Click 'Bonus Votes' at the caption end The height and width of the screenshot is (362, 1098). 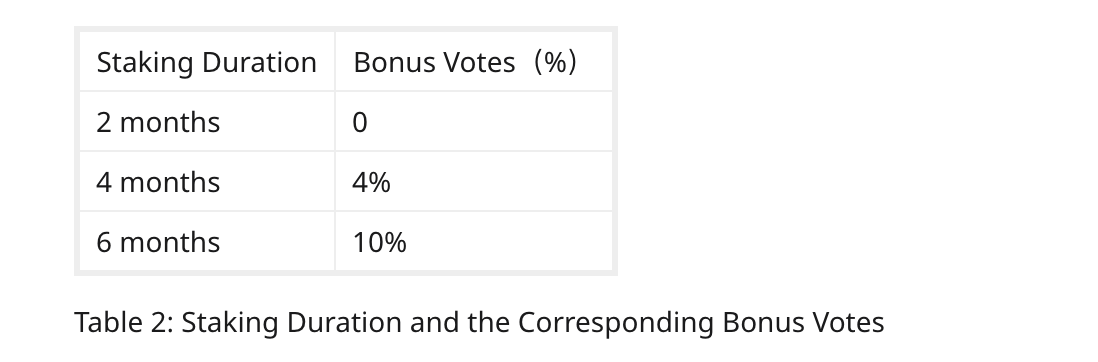point(802,323)
